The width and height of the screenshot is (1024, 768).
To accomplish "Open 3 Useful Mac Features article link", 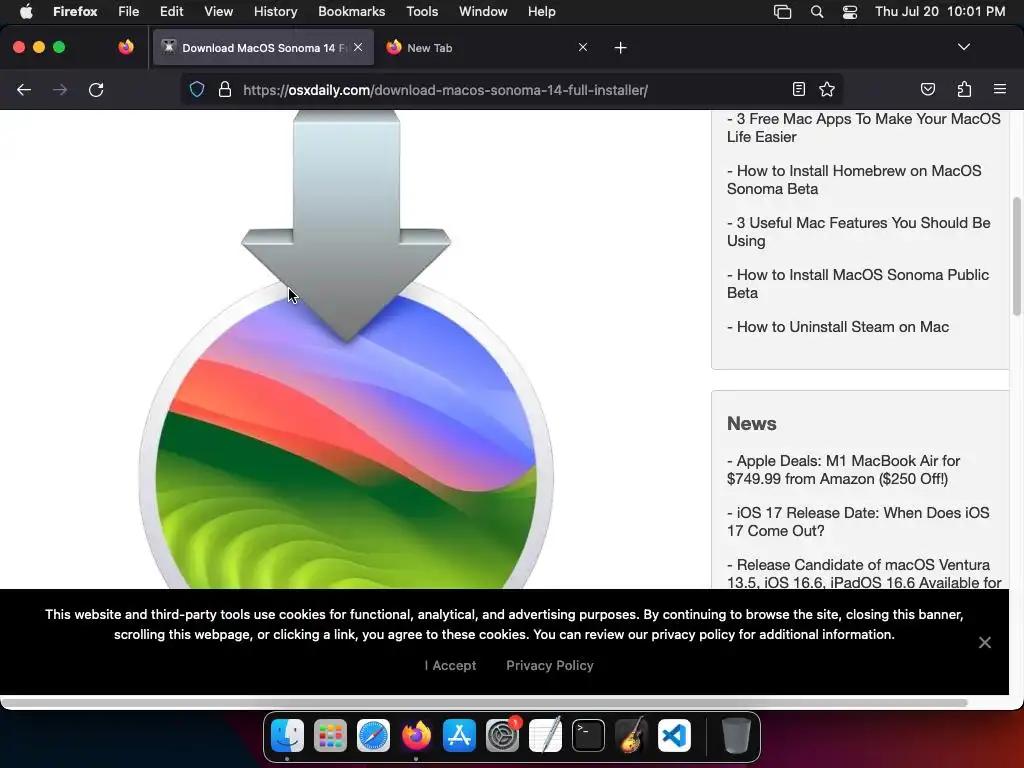I will tap(859, 232).
